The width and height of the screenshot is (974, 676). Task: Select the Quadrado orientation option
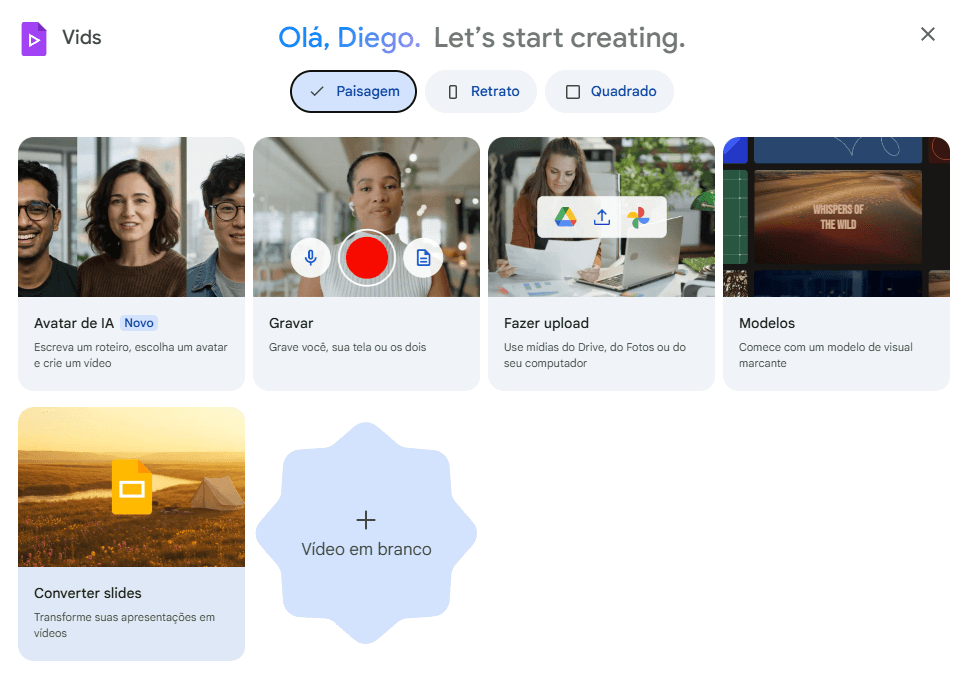pyautogui.click(x=609, y=91)
